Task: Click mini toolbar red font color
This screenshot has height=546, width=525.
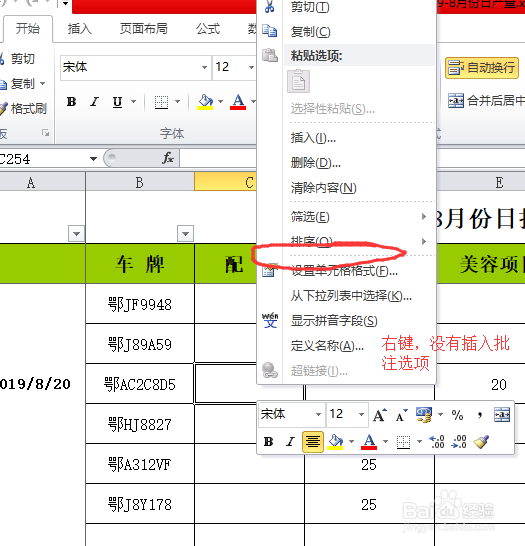Action: [x=369, y=442]
